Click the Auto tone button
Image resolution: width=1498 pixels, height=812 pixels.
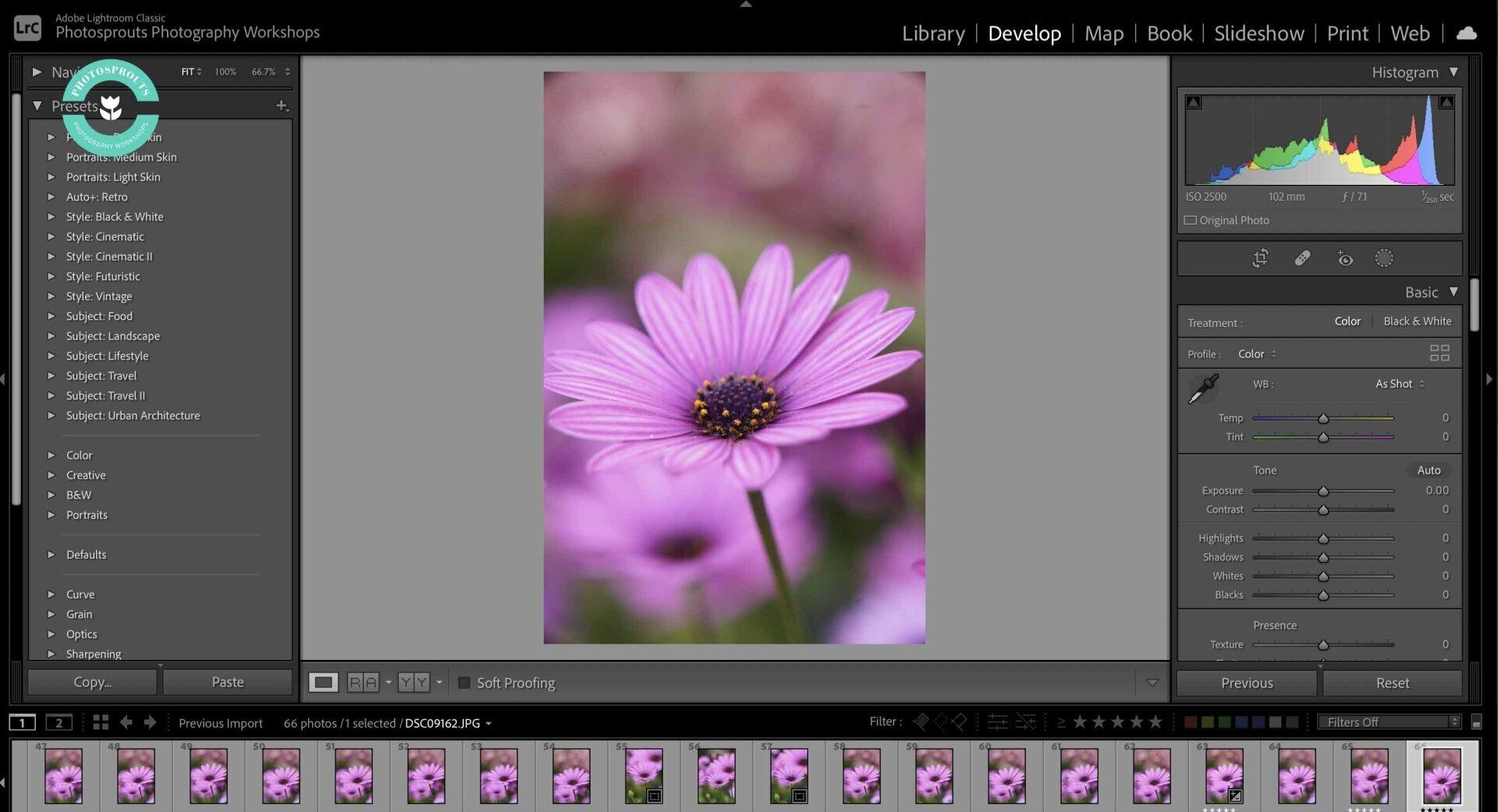1428,470
